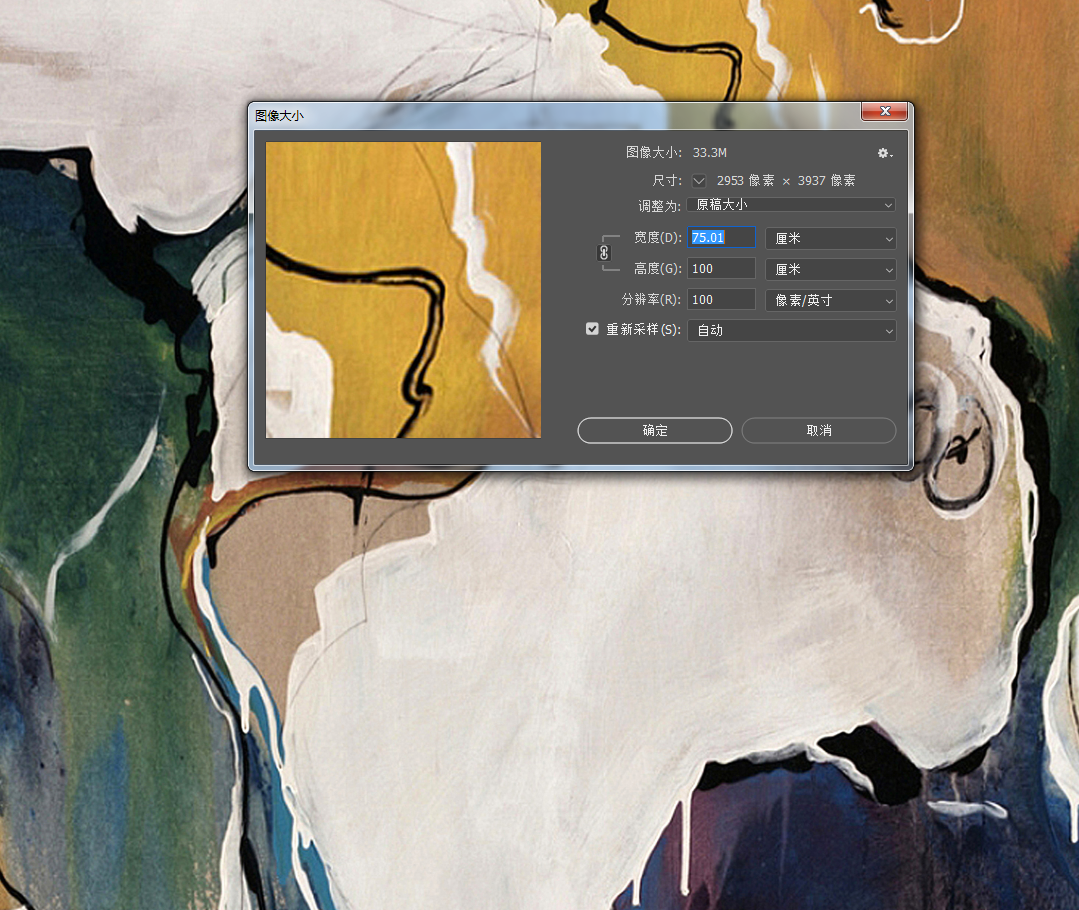Screen dimensions: 1079x910
Task: Open the 宽度 unit 厘米 dropdown
Action: tap(831, 238)
